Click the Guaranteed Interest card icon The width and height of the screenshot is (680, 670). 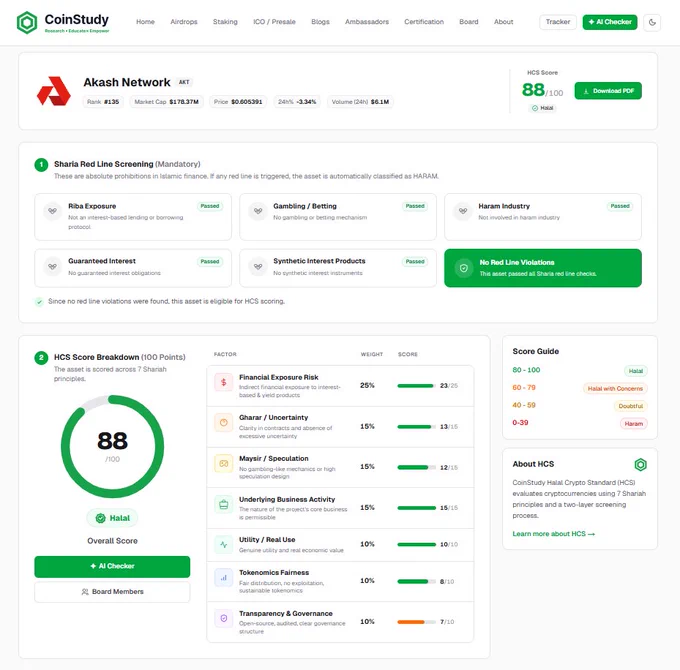(x=52, y=267)
